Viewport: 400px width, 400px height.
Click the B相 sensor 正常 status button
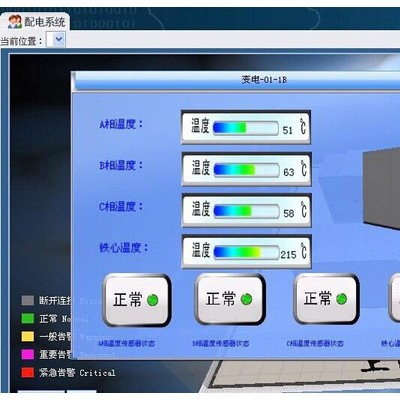coord(230,299)
